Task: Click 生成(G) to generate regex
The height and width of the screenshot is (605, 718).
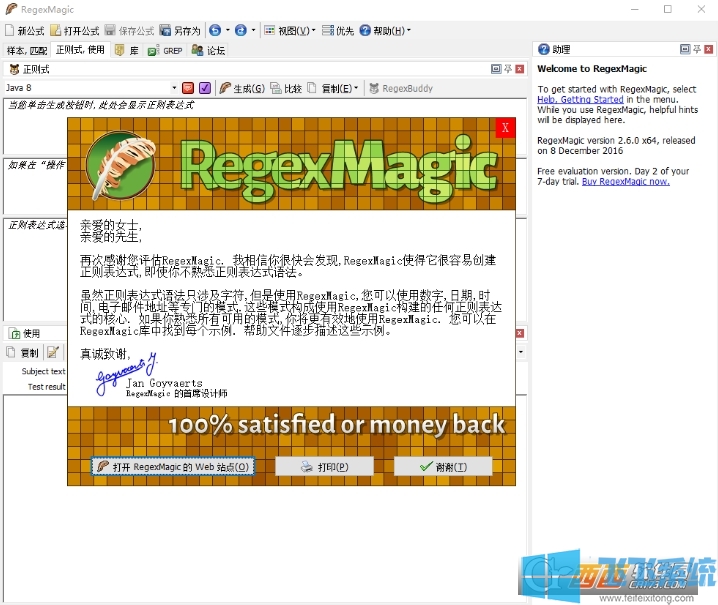Action: [242, 88]
